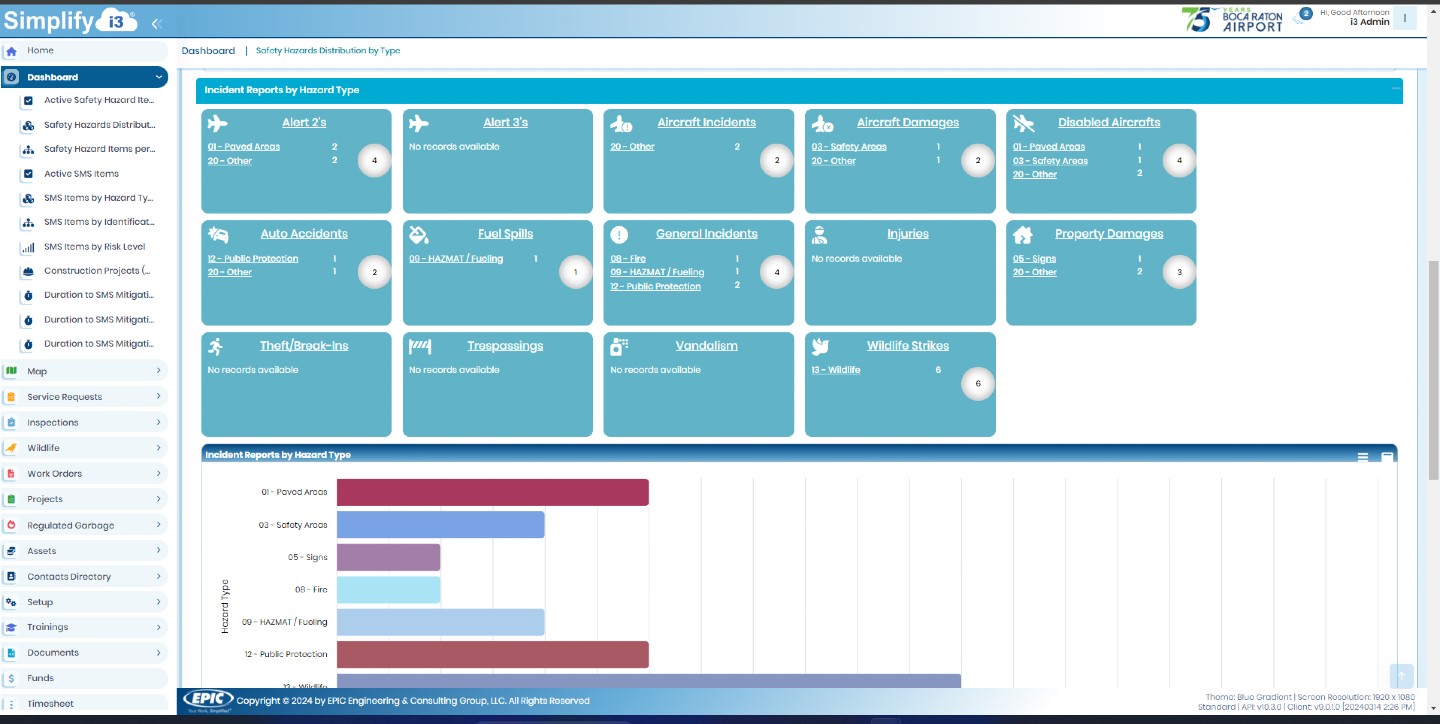The width and height of the screenshot is (1440, 724).
Task: Click the 13 - Wildlife link
Action: tap(835, 370)
